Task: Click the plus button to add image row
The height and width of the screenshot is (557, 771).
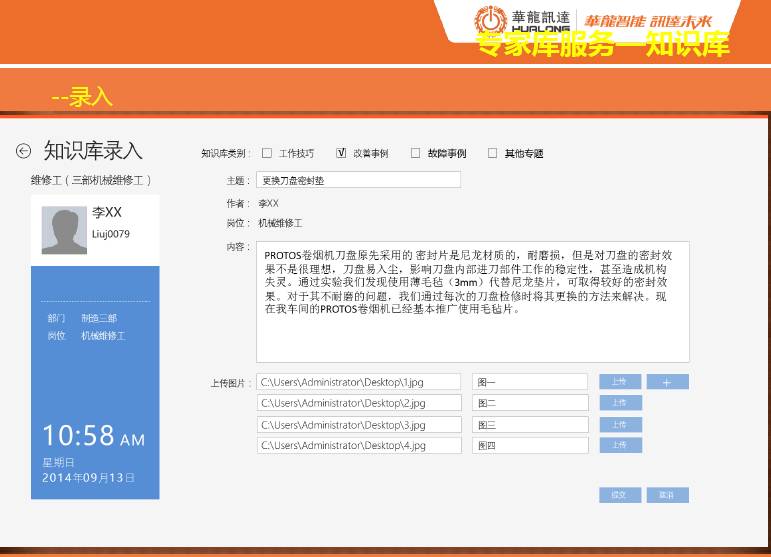Action: pos(667,382)
